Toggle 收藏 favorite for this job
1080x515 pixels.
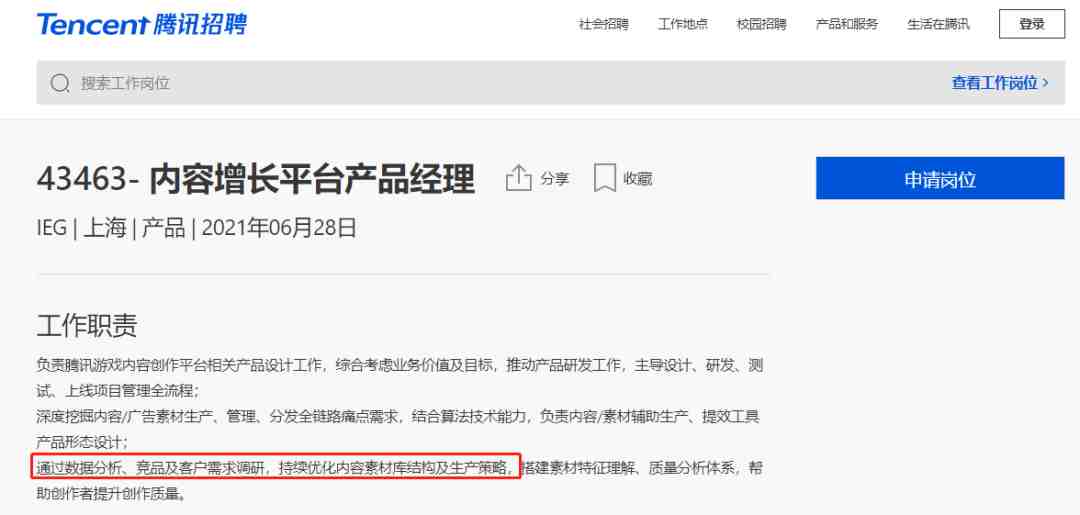637,179
